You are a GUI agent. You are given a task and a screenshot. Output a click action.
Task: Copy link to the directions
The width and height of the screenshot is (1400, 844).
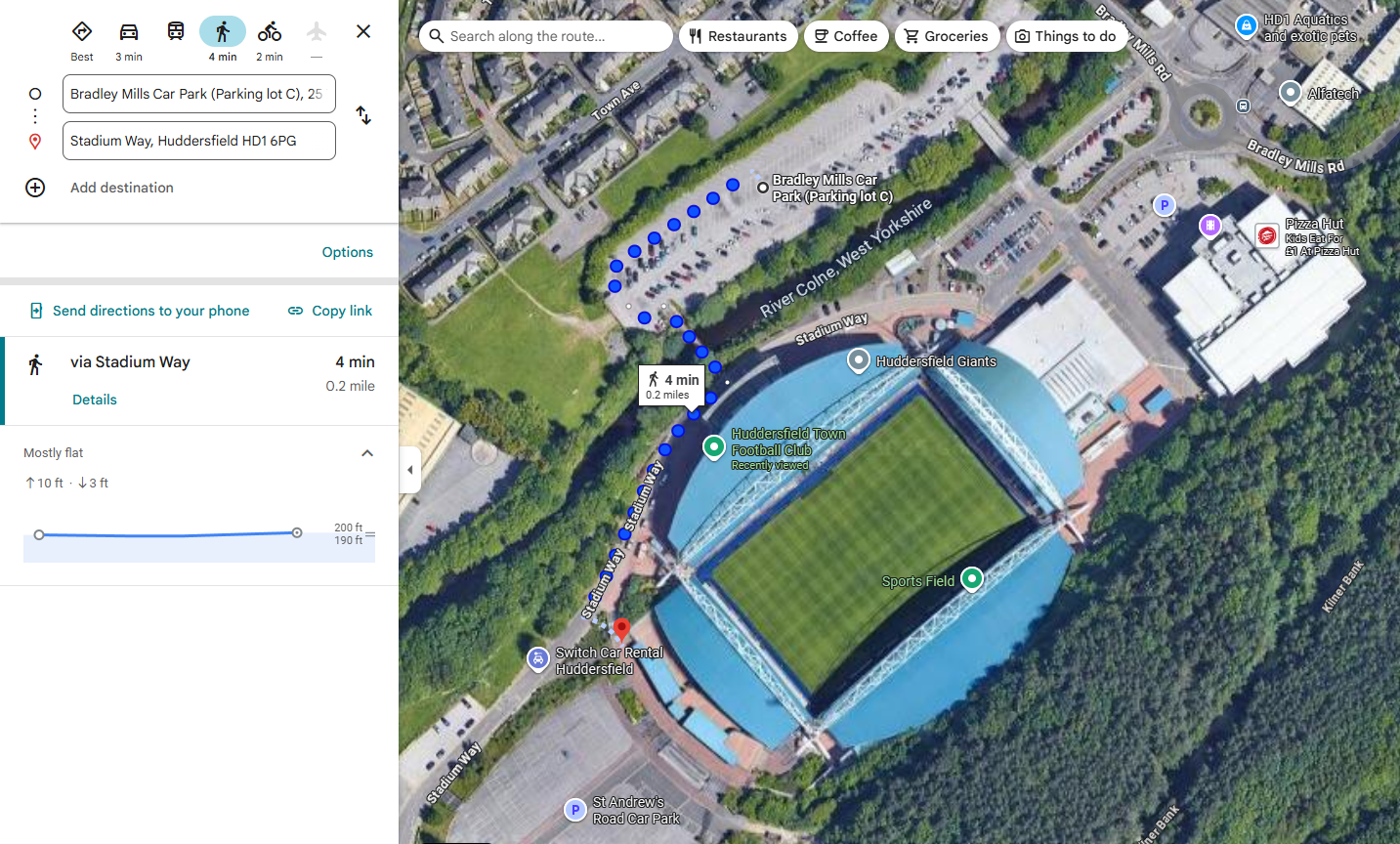(x=330, y=311)
